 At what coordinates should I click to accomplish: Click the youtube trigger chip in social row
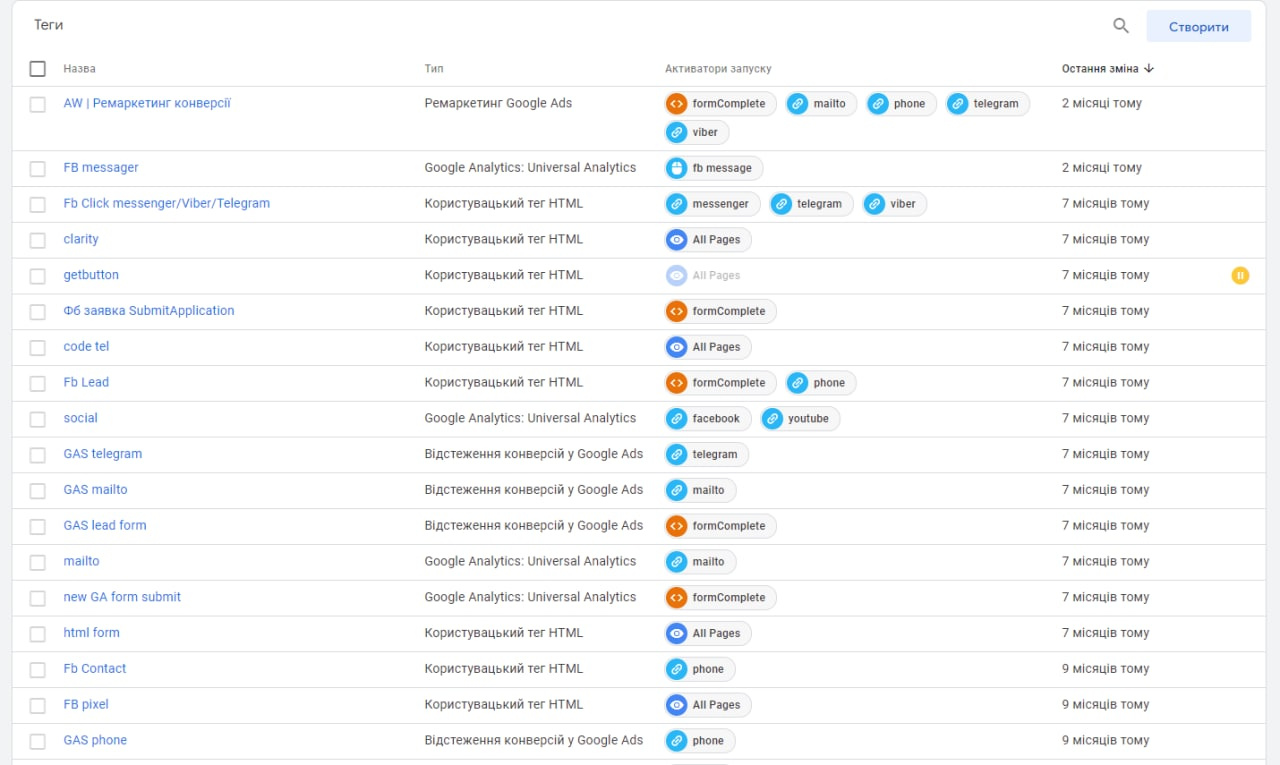point(799,419)
